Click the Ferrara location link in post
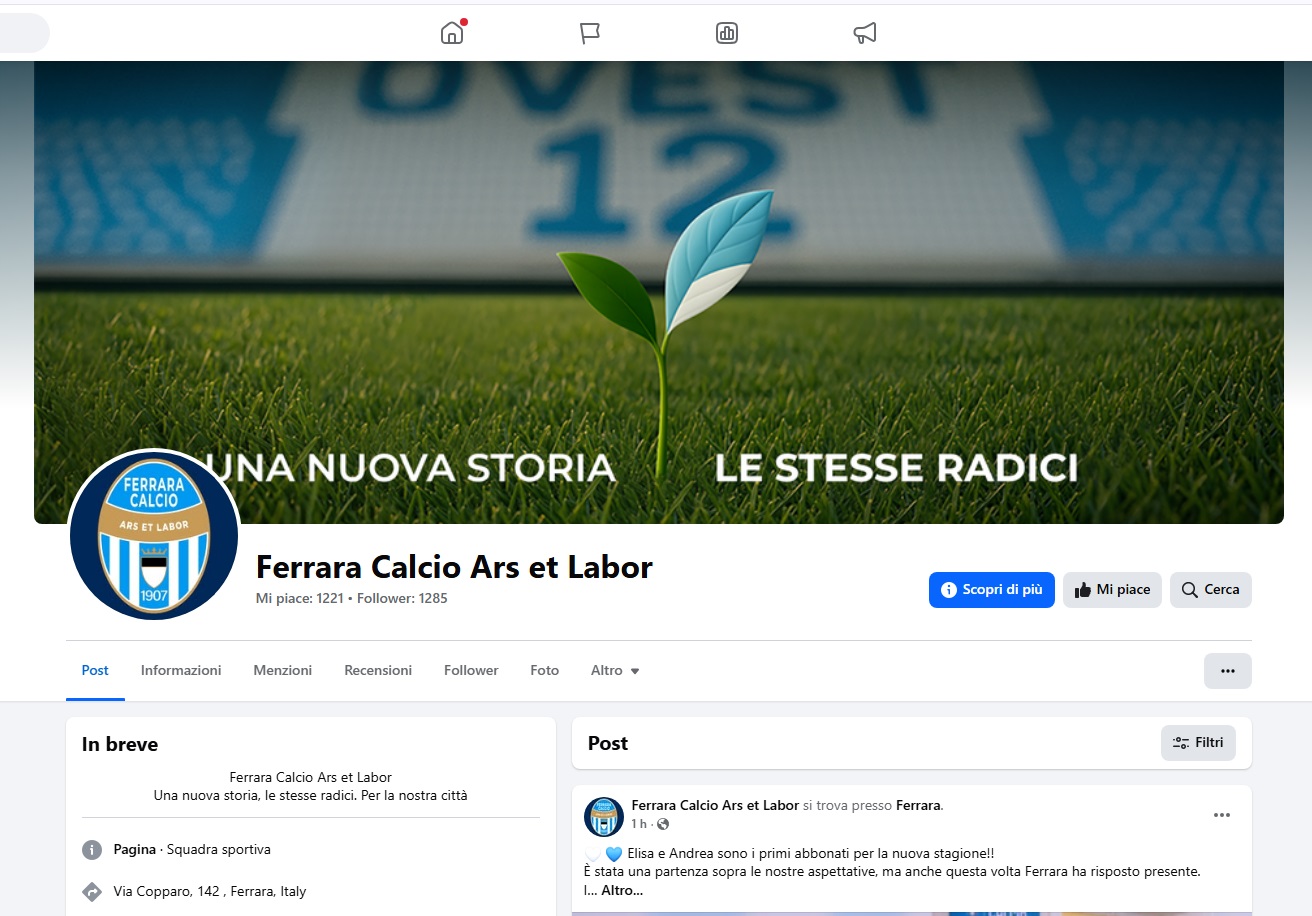This screenshot has height=916, width=1312. click(918, 805)
